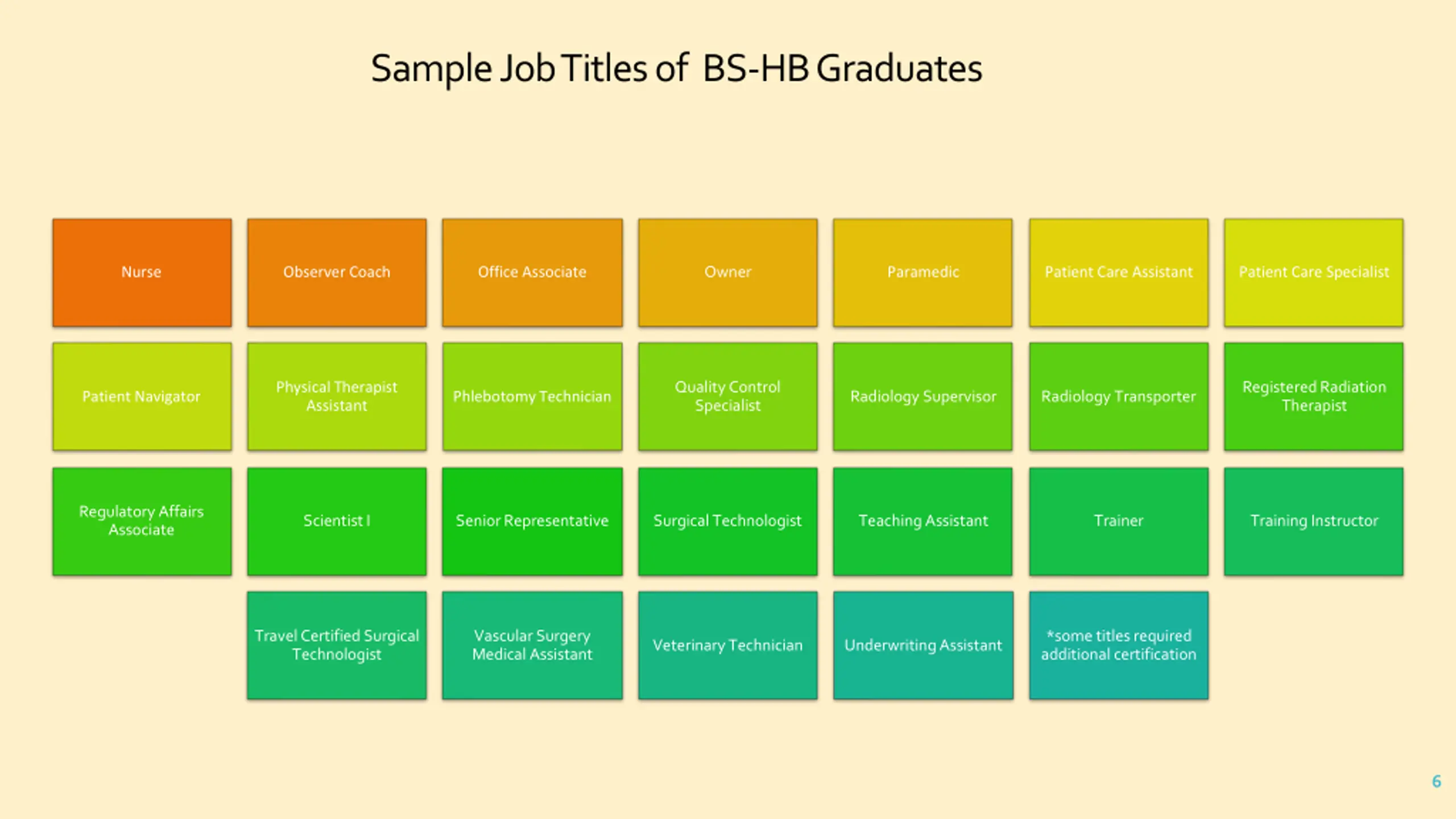Click the slide title text
Image resolution: width=1456 pixels, height=819 pixels.
pos(676,69)
